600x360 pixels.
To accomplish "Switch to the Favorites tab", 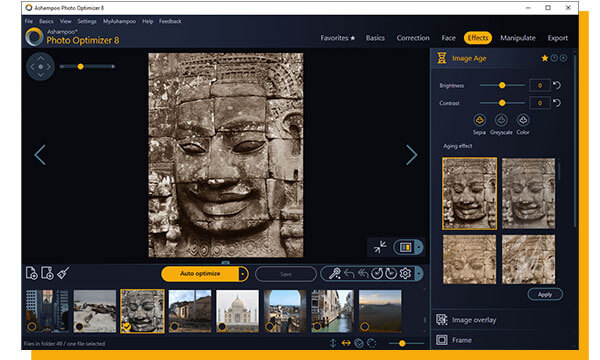I will coord(338,38).
